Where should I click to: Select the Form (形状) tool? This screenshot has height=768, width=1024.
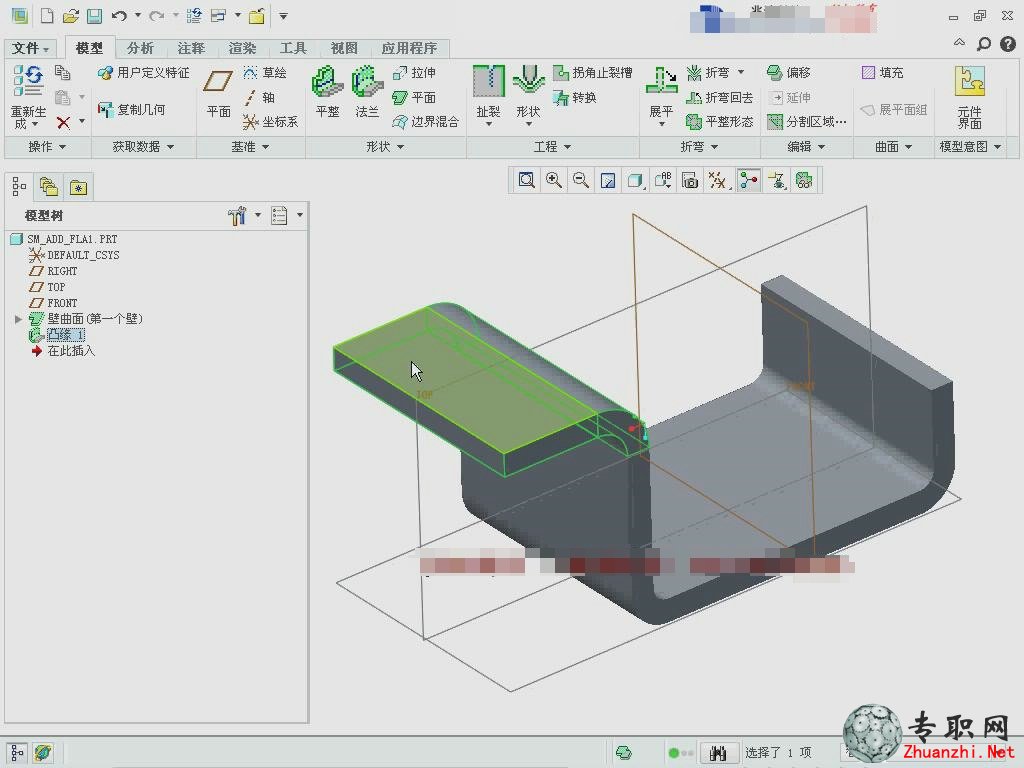[528, 94]
